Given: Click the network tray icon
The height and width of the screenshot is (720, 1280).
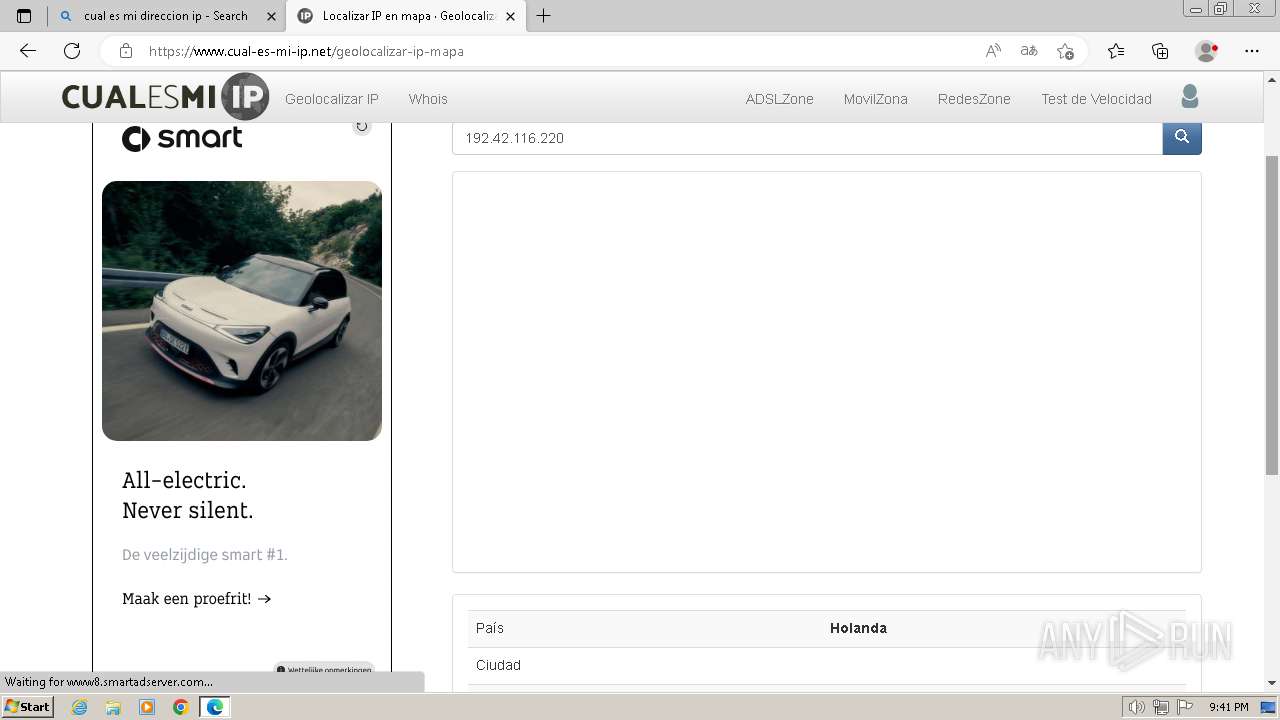Looking at the screenshot, I should tap(1160, 707).
